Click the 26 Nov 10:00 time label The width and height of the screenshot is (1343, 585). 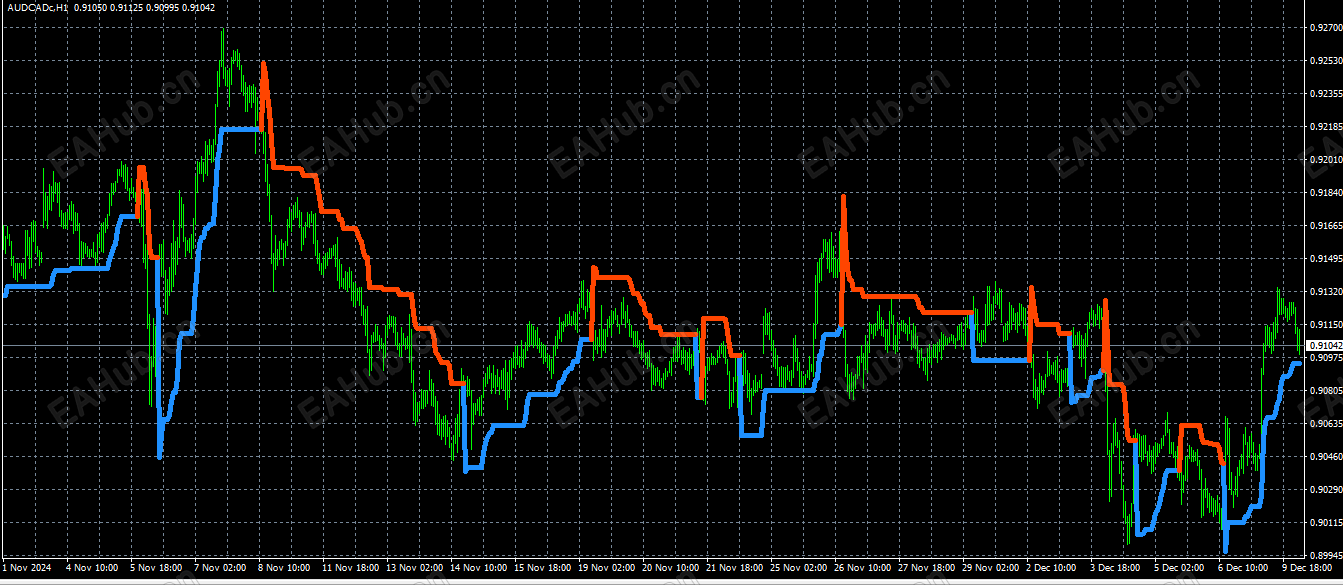coord(863,567)
